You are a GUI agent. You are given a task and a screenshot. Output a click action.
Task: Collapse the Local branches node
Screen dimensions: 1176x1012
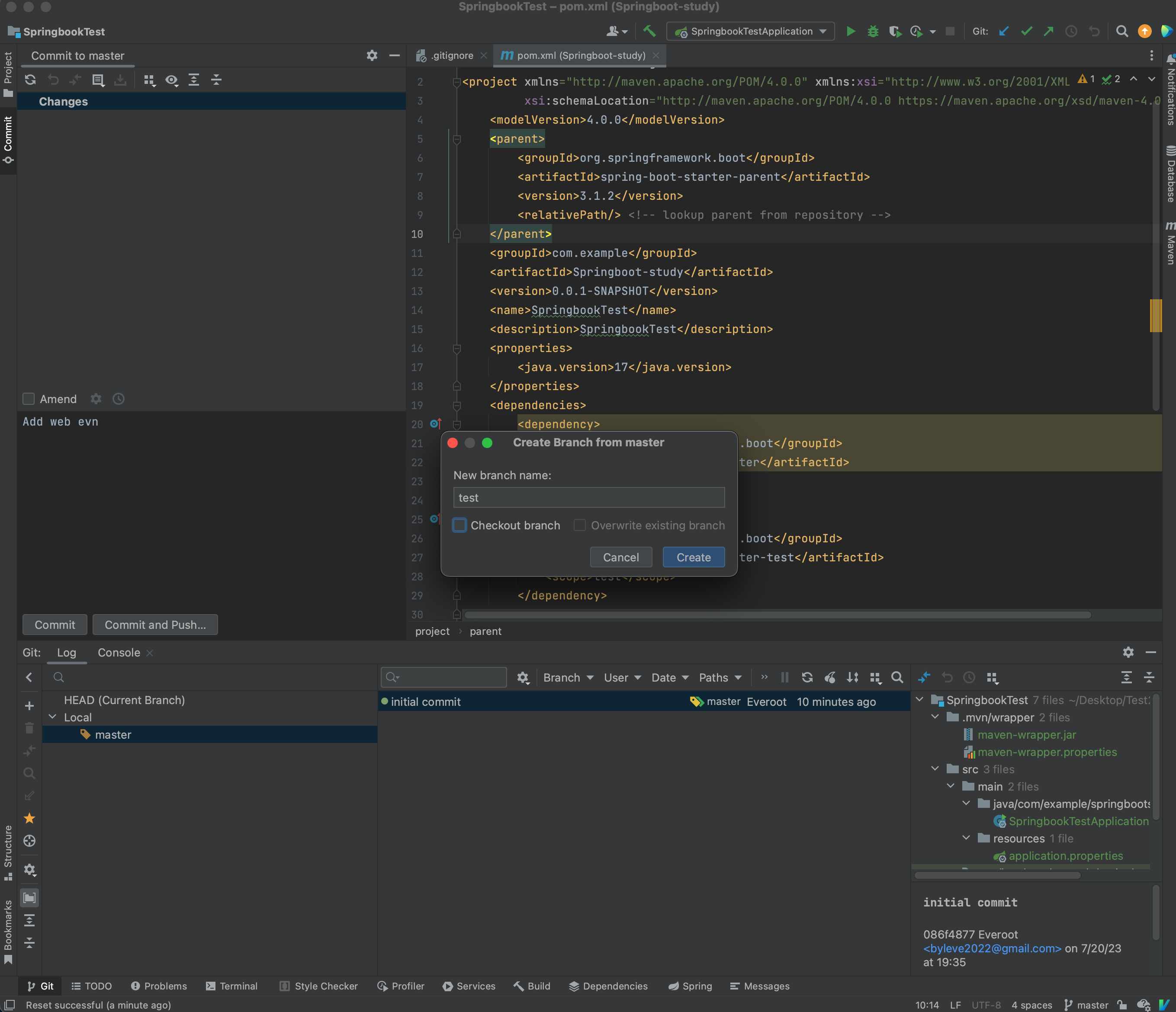coord(53,717)
